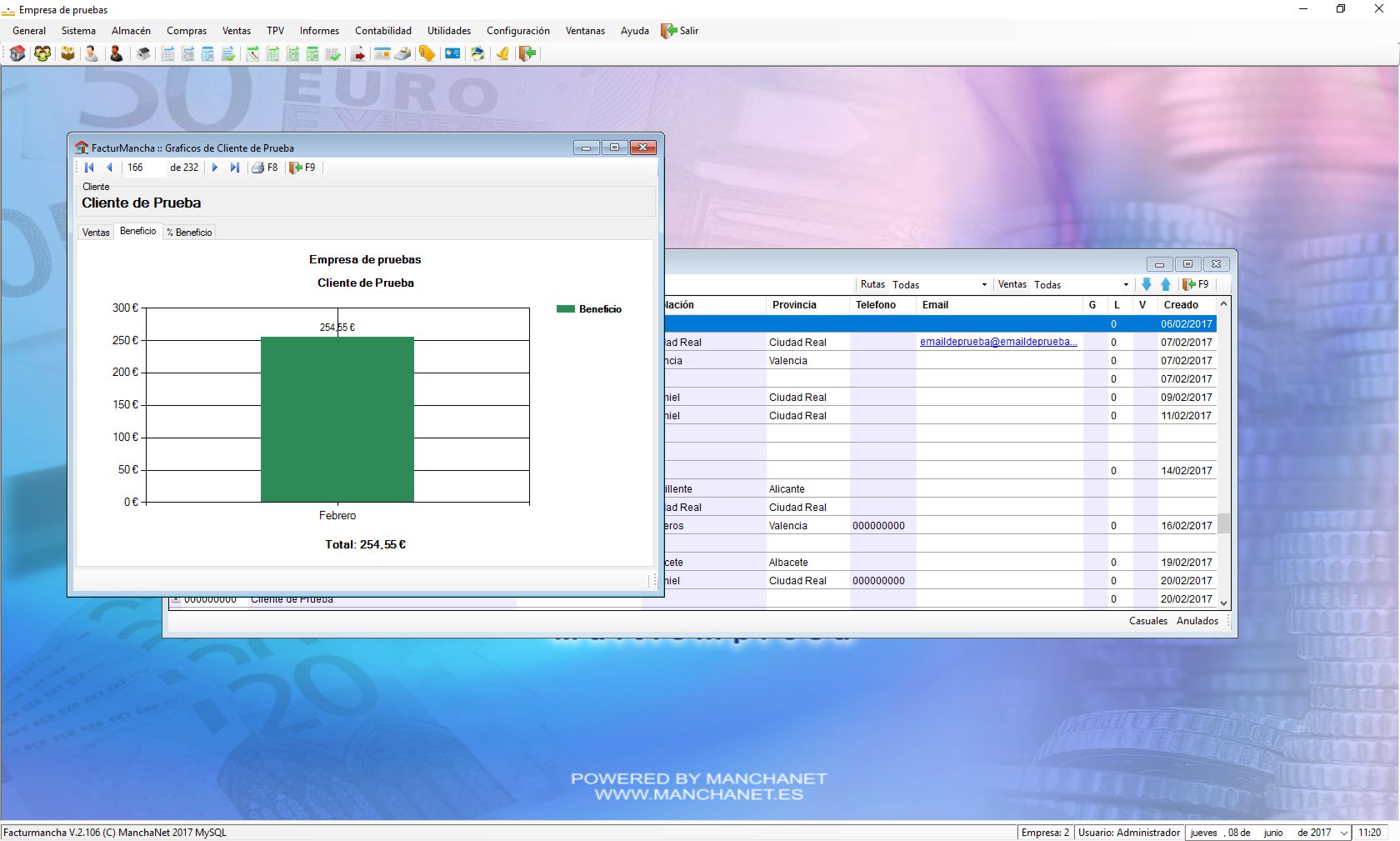Click the orange price tag icon
This screenshot has width=1400, height=841.
click(427, 54)
